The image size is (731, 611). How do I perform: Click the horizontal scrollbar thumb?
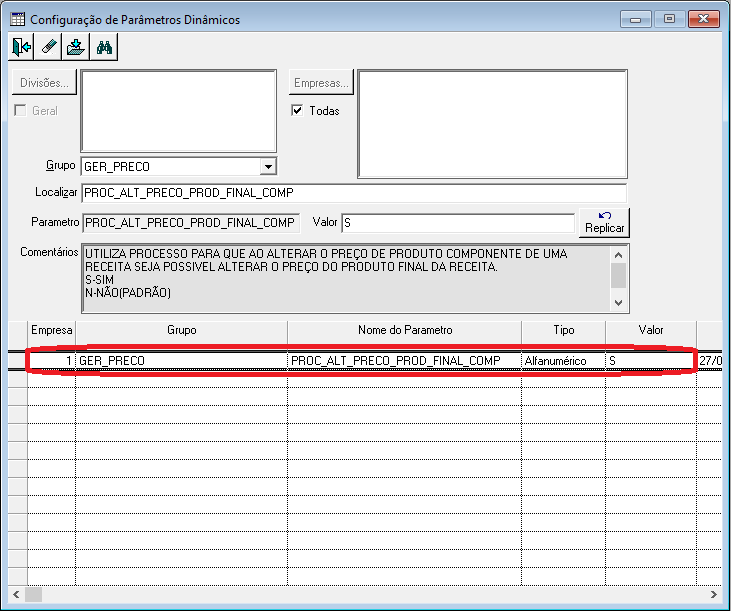pos(33,594)
